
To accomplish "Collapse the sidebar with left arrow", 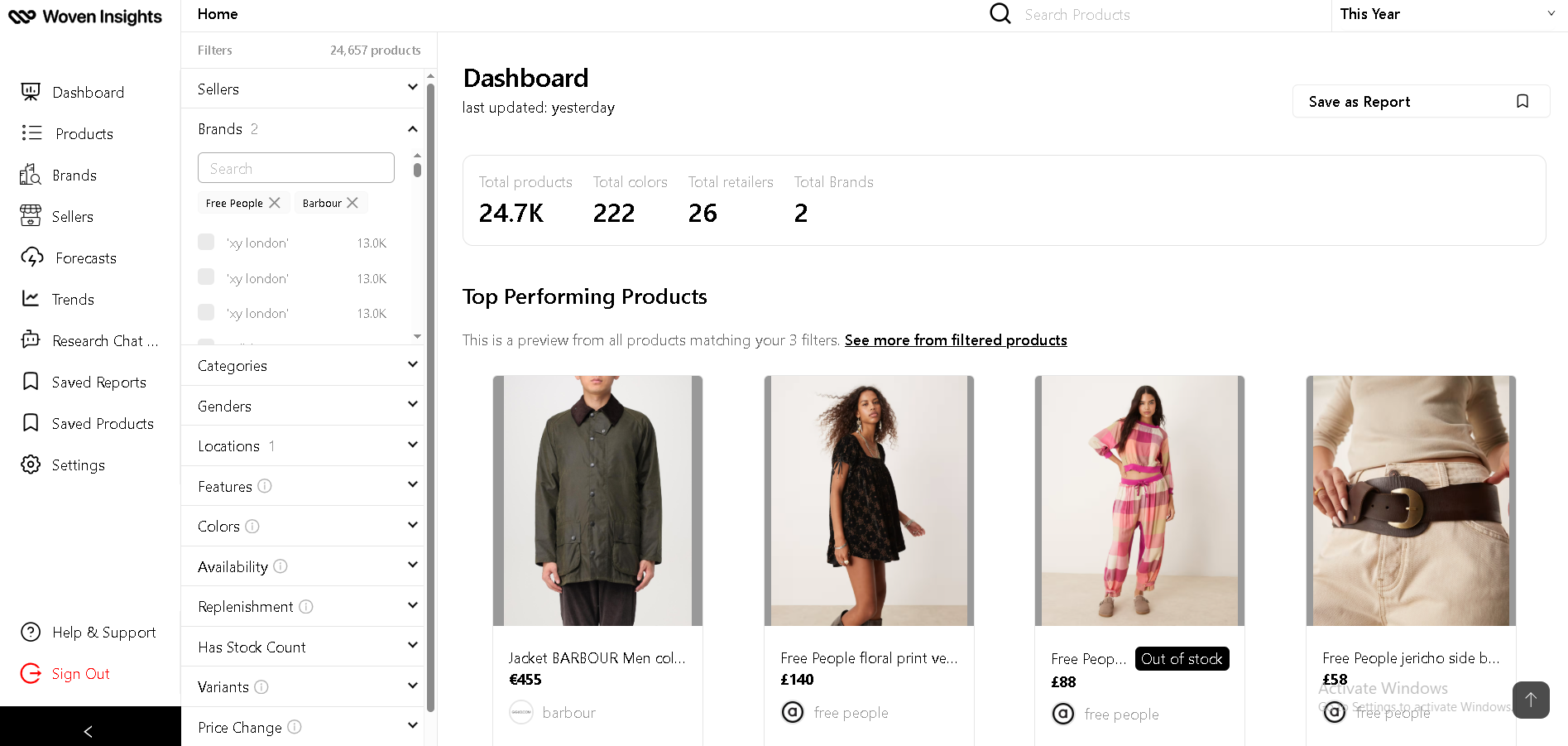I will click(x=89, y=731).
